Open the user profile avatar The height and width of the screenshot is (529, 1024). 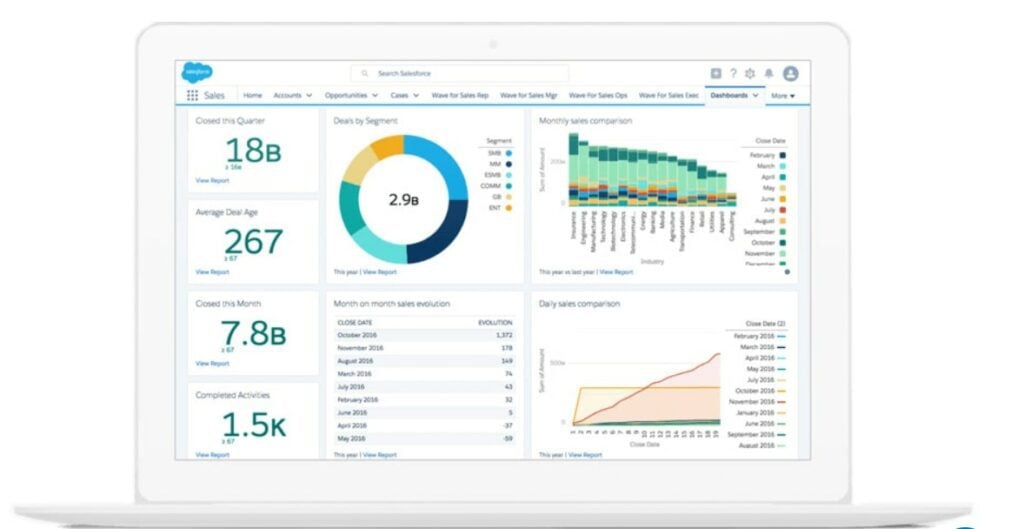click(x=791, y=74)
